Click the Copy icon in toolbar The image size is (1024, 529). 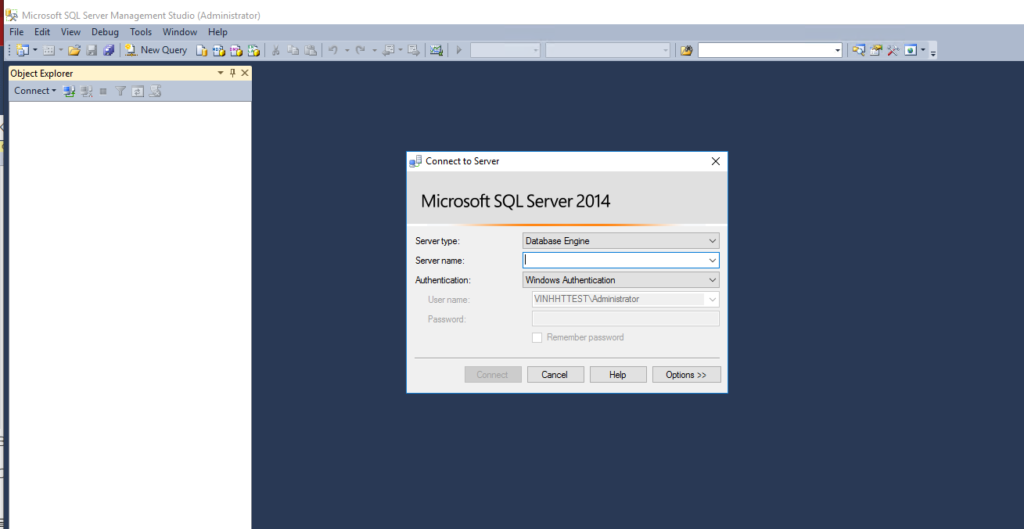293,50
